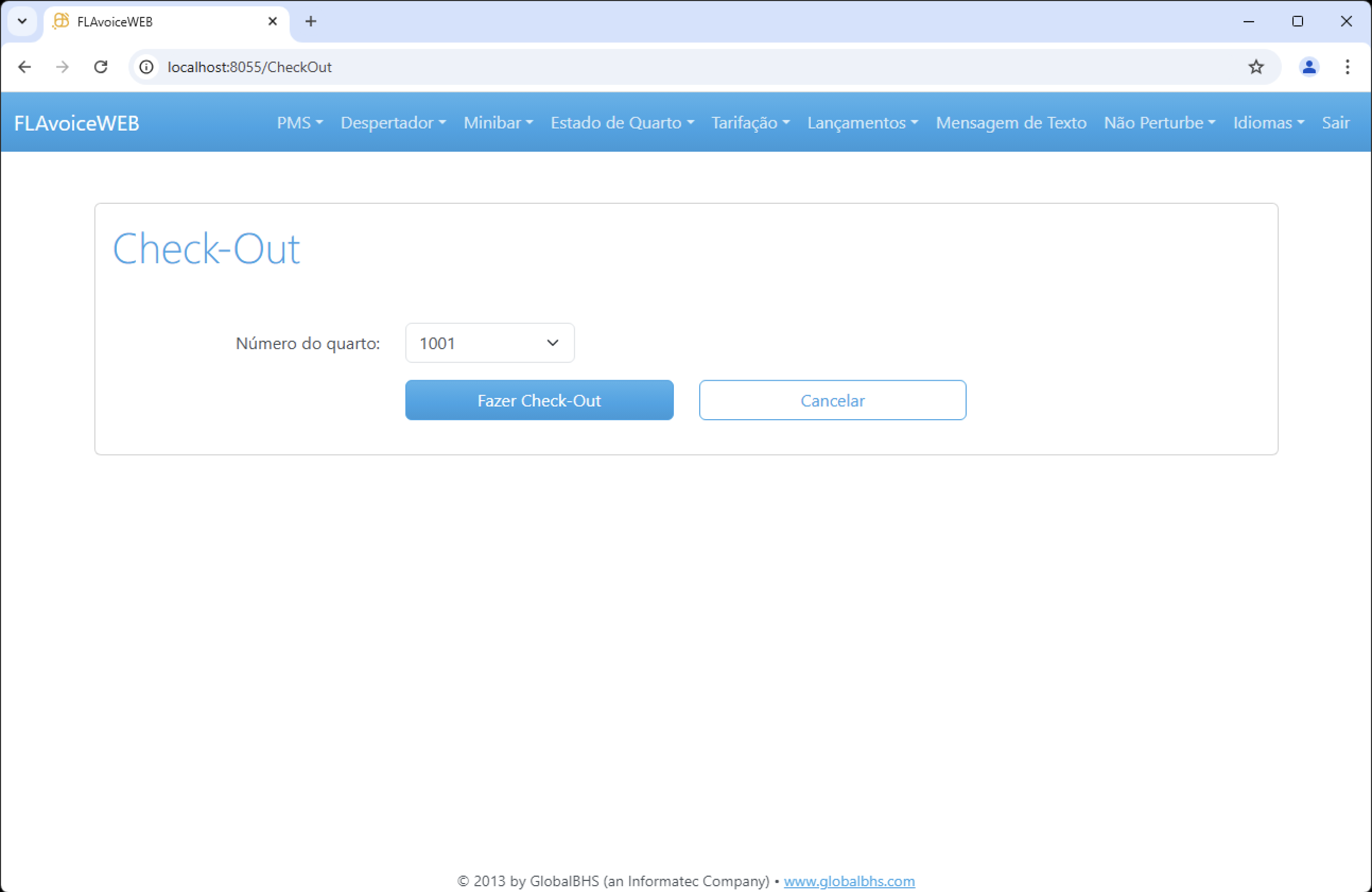Screen dimensions: 1372x892
Task: Open the Chrome profile avatar
Action: (x=1309, y=67)
